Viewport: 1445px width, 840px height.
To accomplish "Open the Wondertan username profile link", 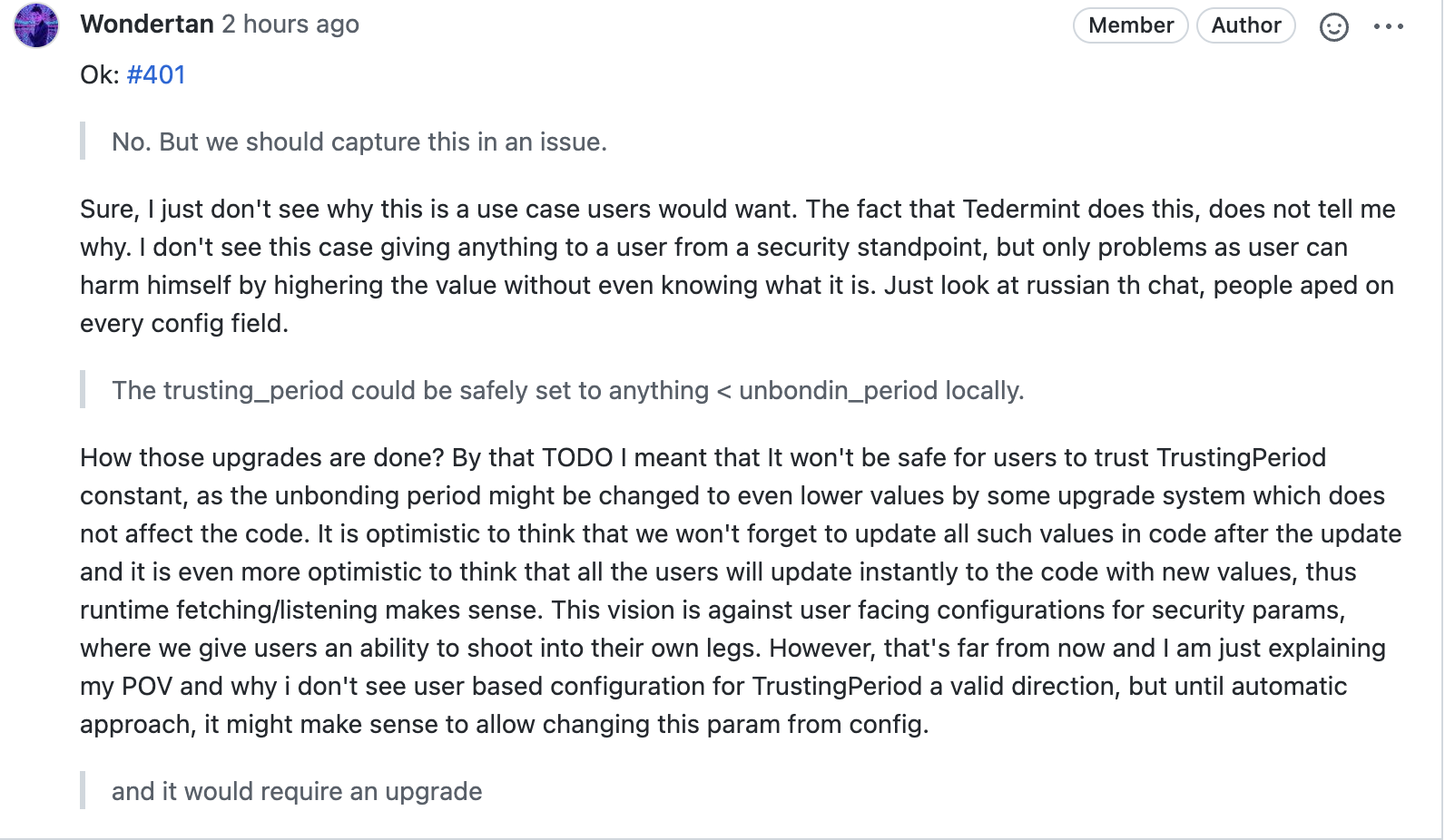I will pos(147,24).
